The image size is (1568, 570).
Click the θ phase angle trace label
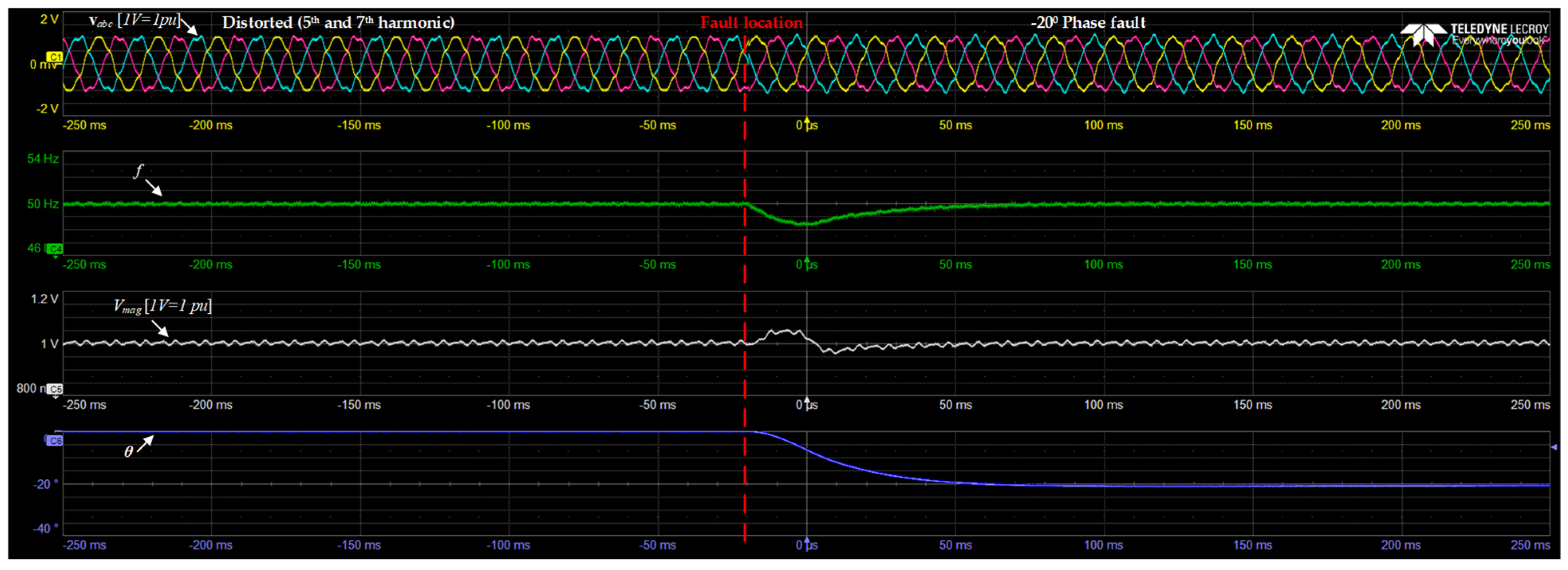[128, 451]
